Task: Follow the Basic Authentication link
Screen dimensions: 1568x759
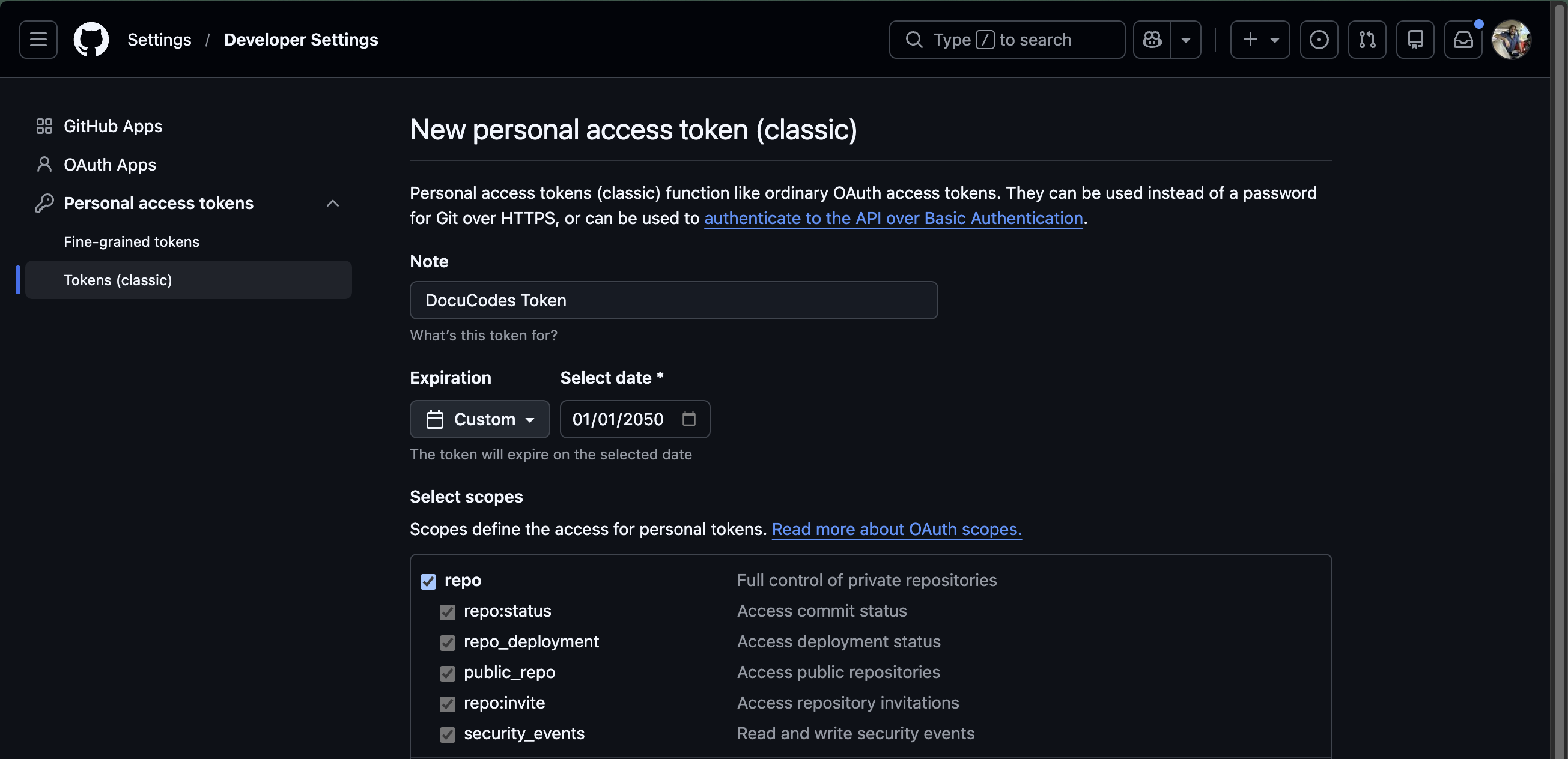Action: (893, 218)
